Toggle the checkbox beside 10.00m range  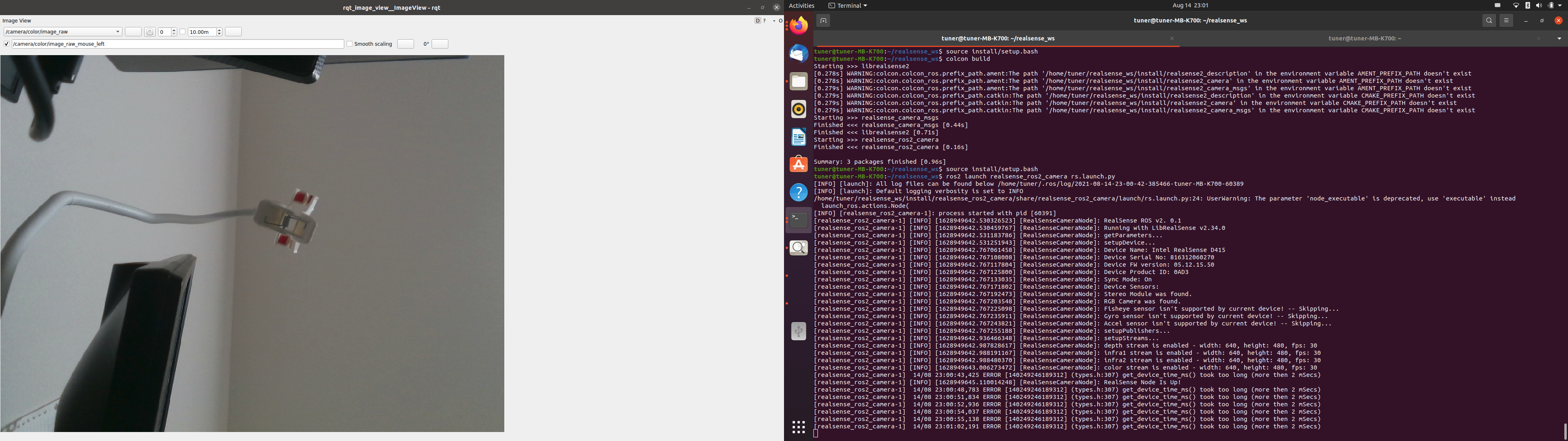(x=183, y=32)
